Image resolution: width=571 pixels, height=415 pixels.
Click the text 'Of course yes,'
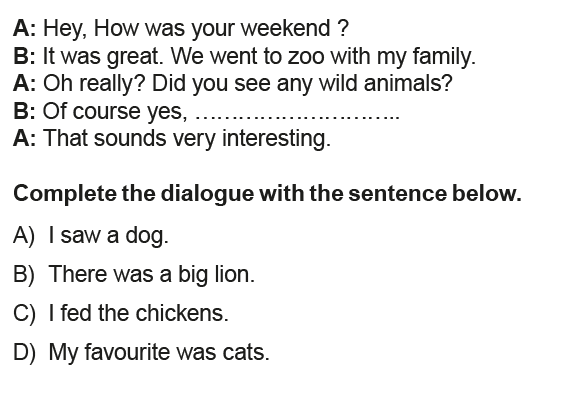115,111
